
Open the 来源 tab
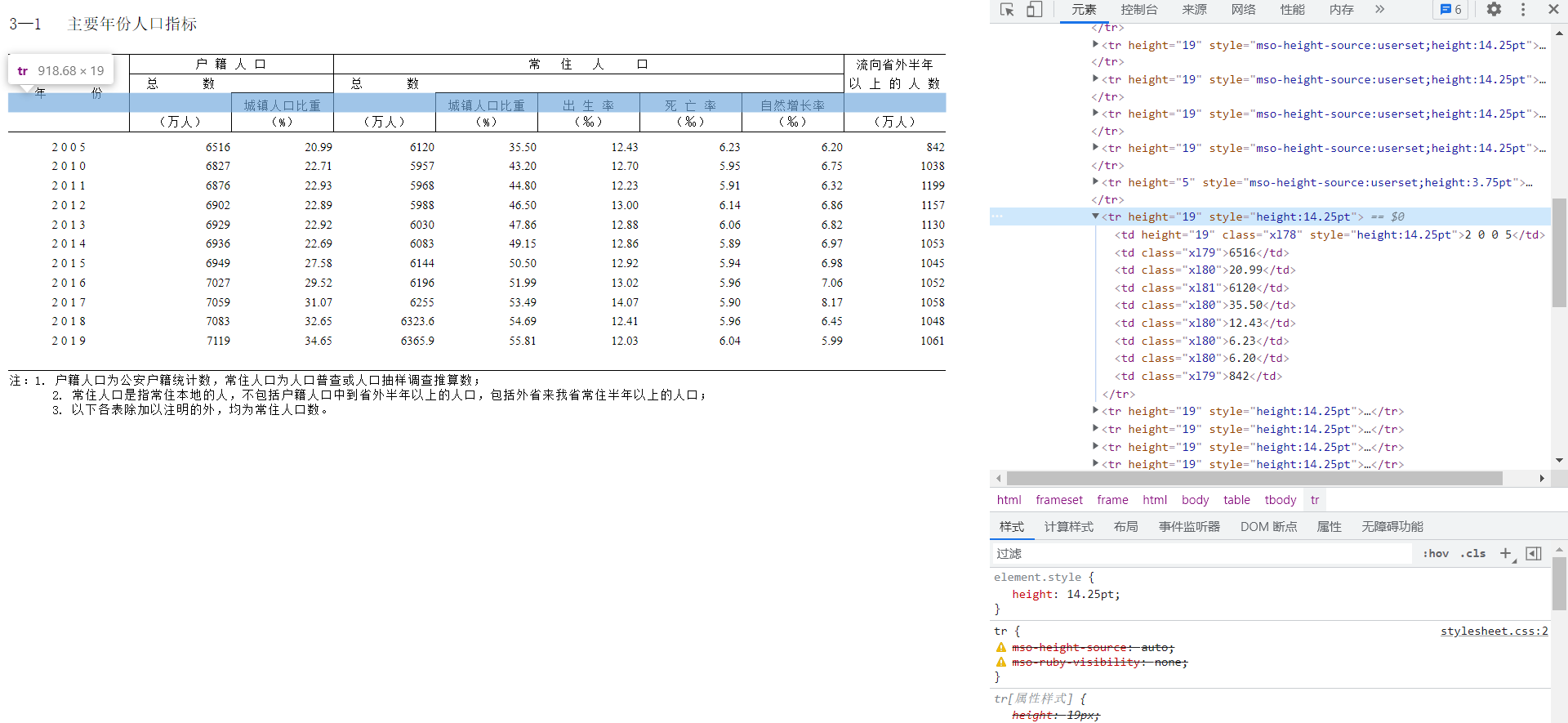(1194, 10)
